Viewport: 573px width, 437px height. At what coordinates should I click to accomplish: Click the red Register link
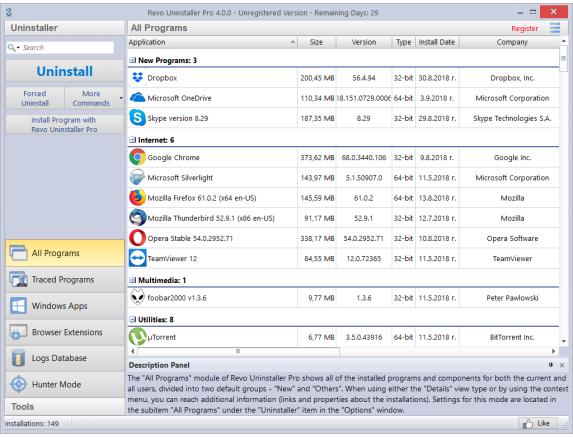click(x=524, y=28)
